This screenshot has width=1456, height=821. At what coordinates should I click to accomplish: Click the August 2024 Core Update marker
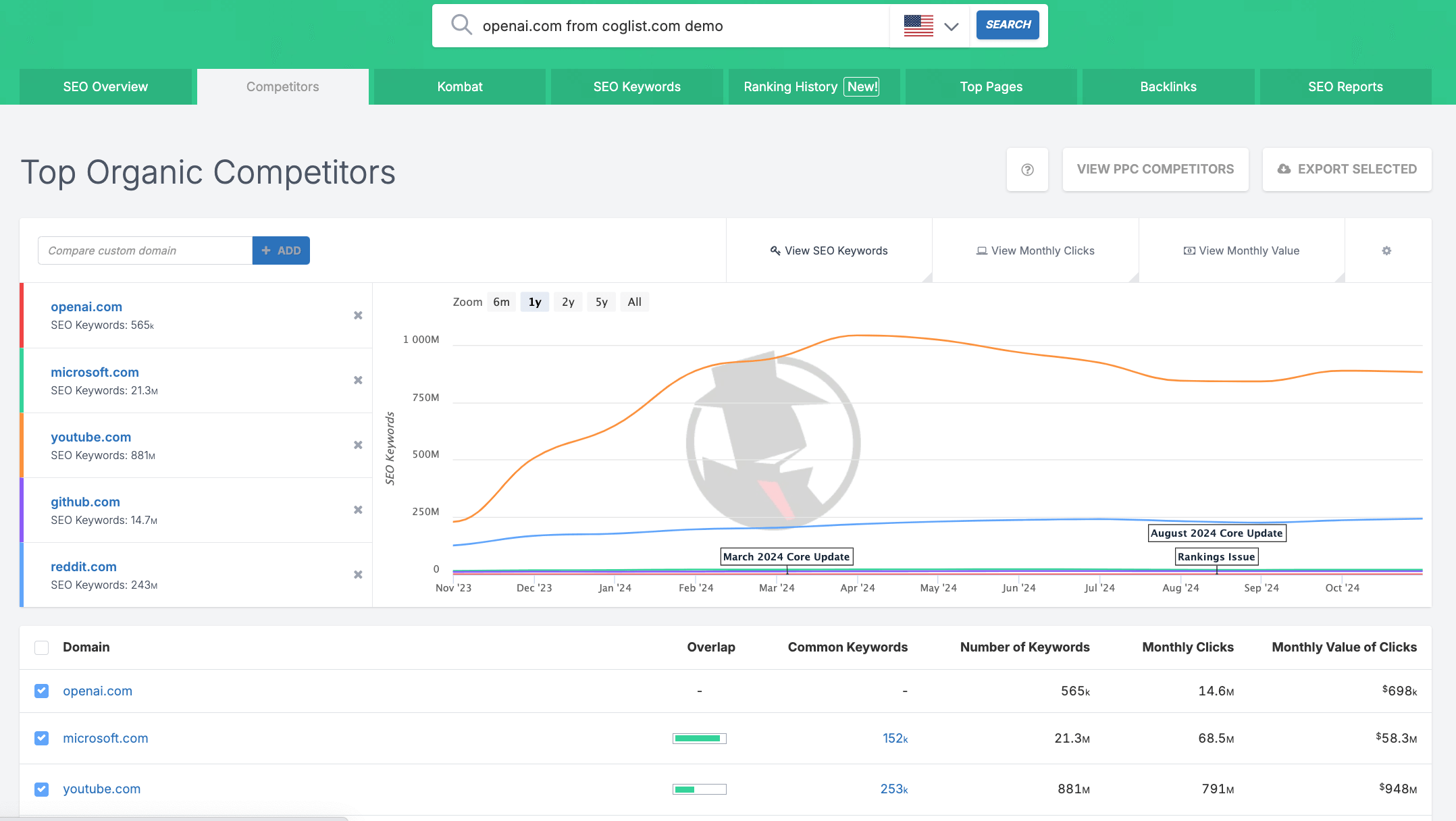(x=1216, y=533)
